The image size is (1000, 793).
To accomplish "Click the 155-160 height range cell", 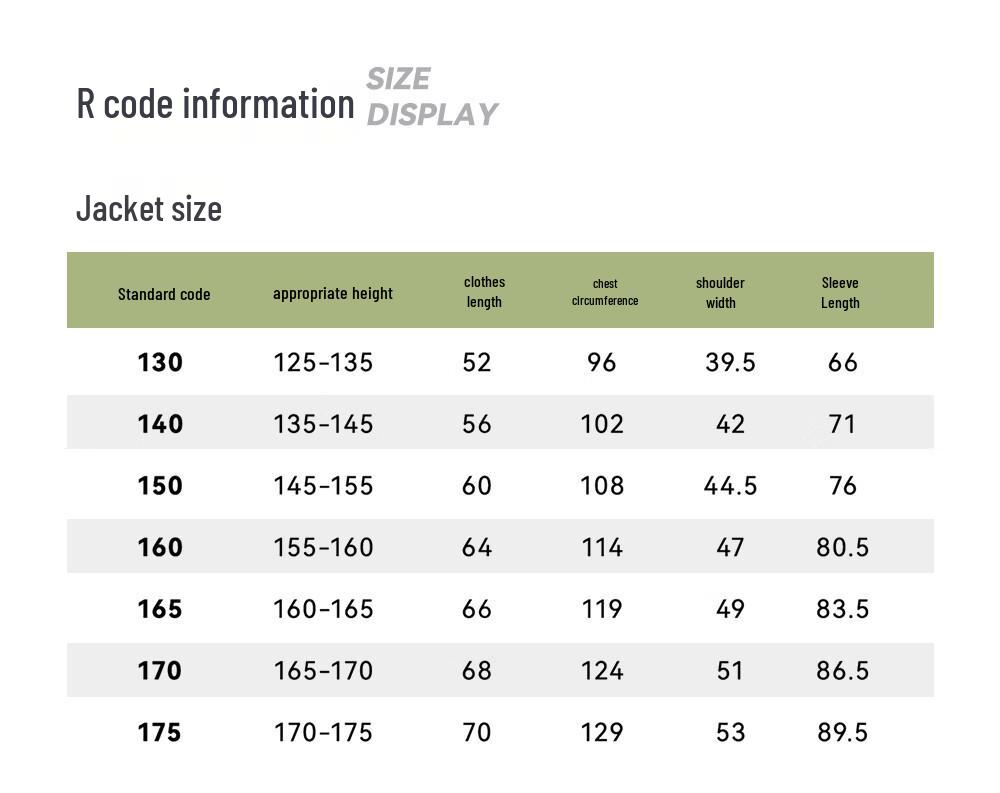I will 323,547.
